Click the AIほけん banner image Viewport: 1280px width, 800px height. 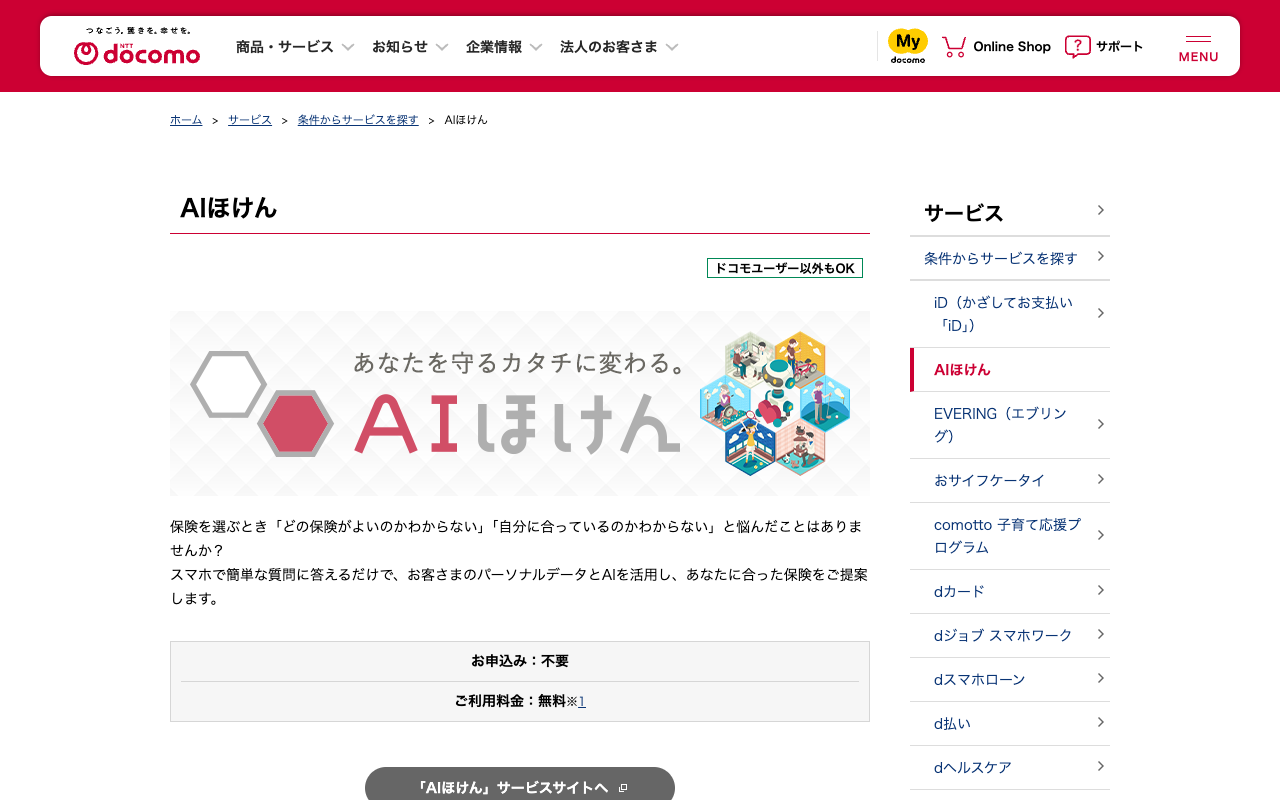tap(520, 403)
